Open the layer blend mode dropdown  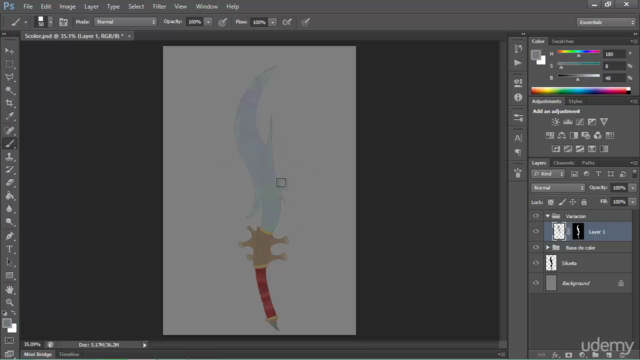coord(558,188)
